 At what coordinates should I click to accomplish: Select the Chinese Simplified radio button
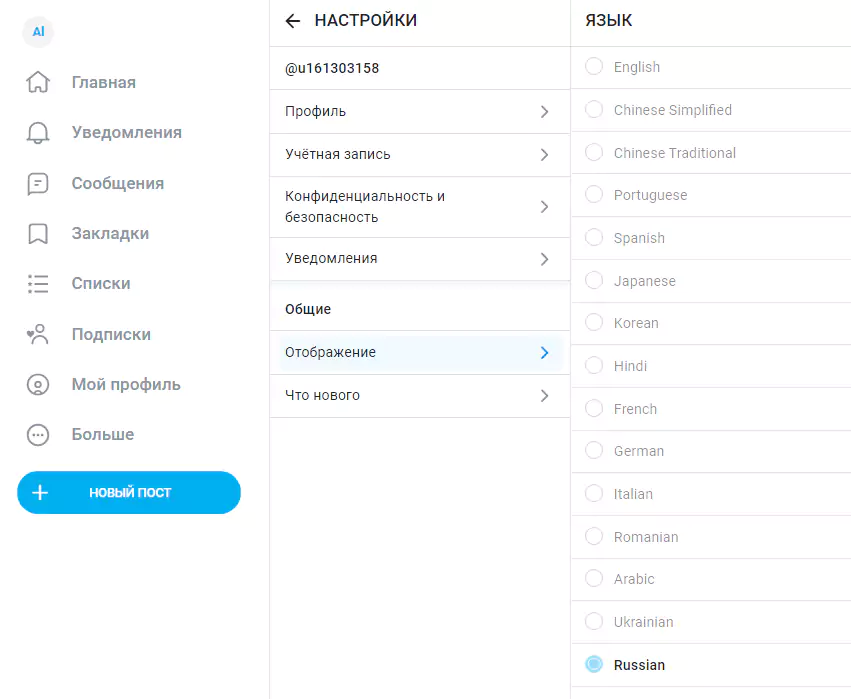pyautogui.click(x=594, y=109)
